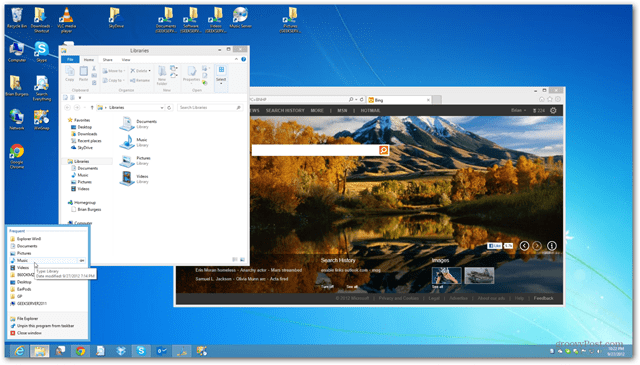Open the HOTMAIL link in Bing header

coord(370,111)
